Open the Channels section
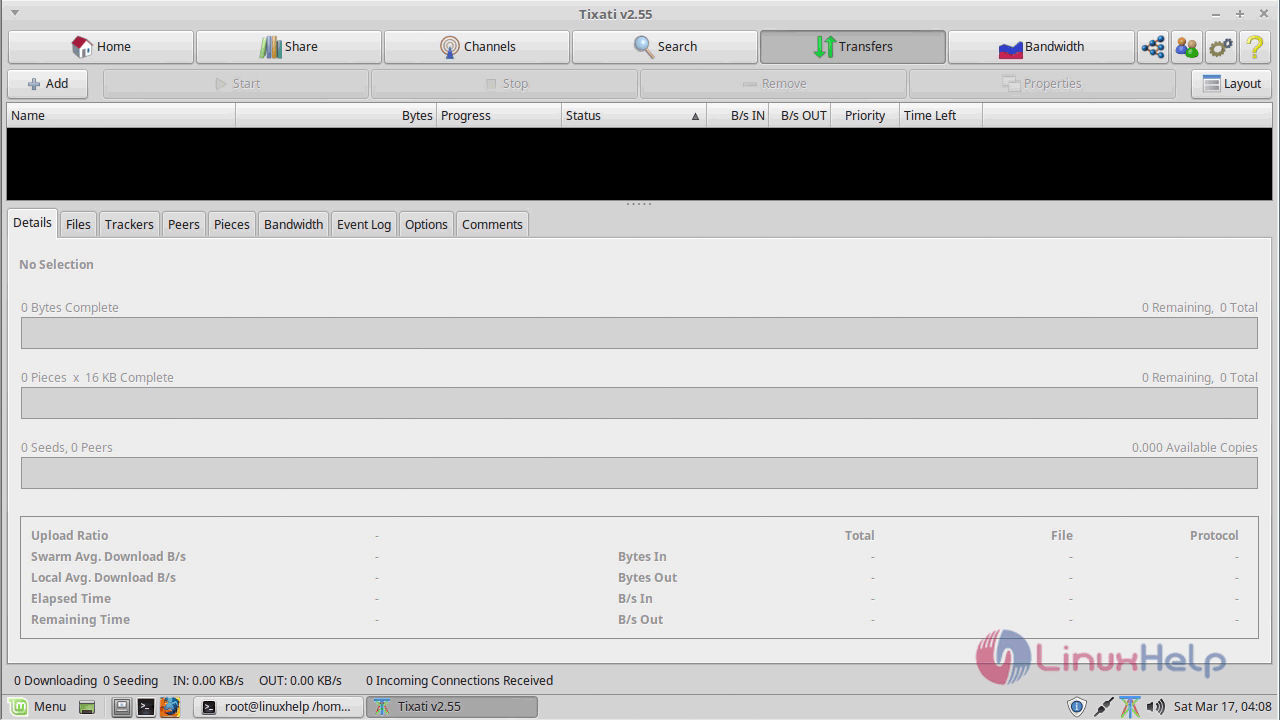The width and height of the screenshot is (1280, 720). pos(477,47)
